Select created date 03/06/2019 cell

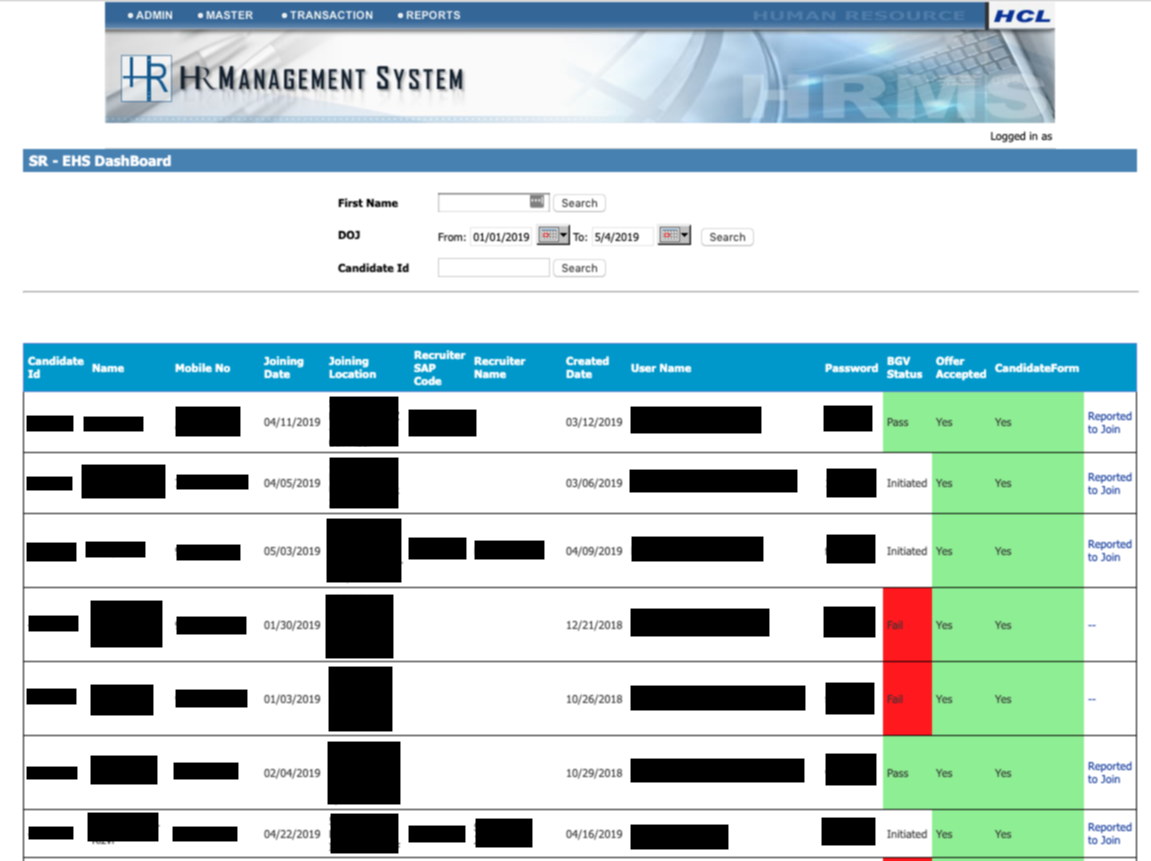(x=594, y=483)
